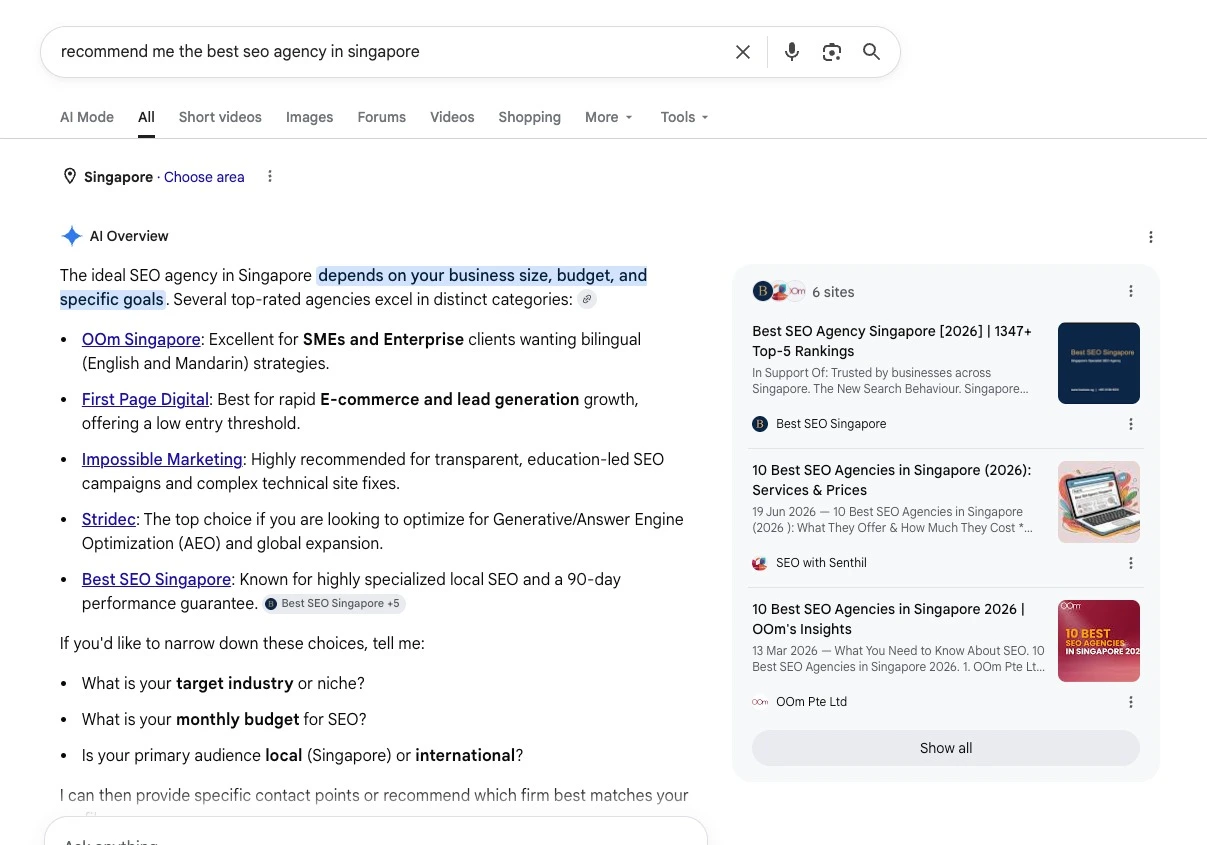Open '10 Best SEO Agencies in Singapore 2026 | OOm's Insights'
Screen dimensions: 1207x845
[x=889, y=619]
